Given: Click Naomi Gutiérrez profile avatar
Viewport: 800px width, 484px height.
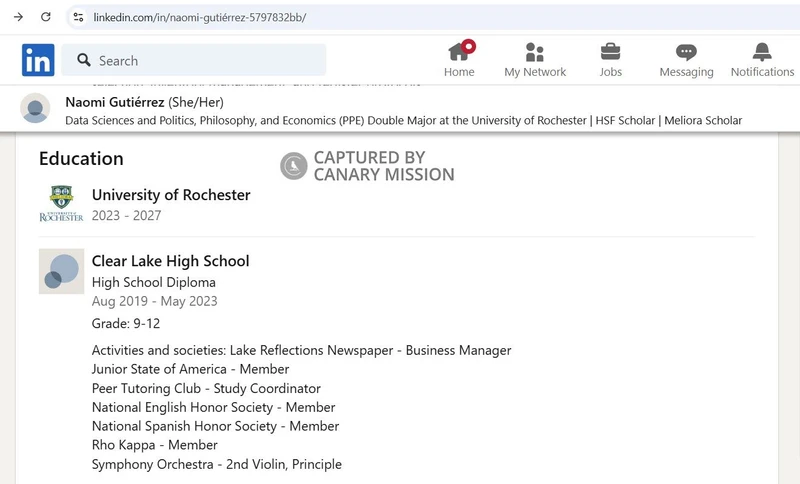Looking at the screenshot, I should (35, 108).
